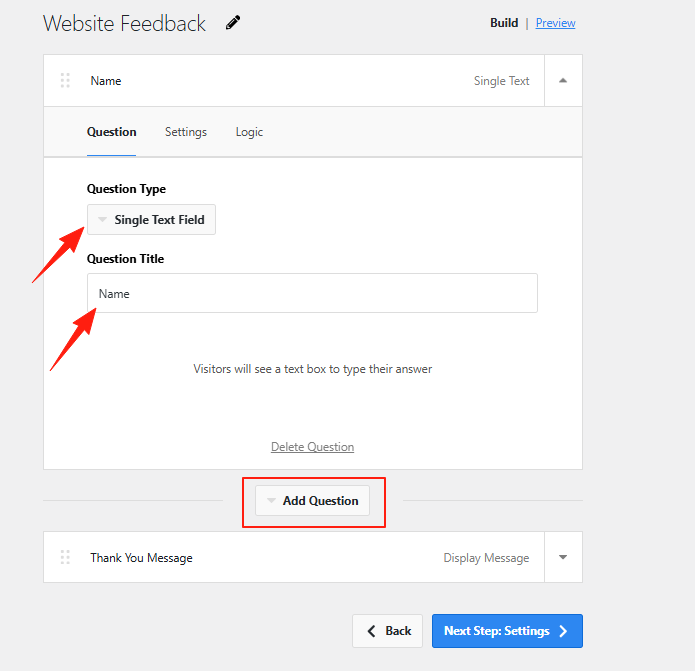Screen dimensions: 695x671
Task: Click the drag handle beside the Name question
Action: 65,81
